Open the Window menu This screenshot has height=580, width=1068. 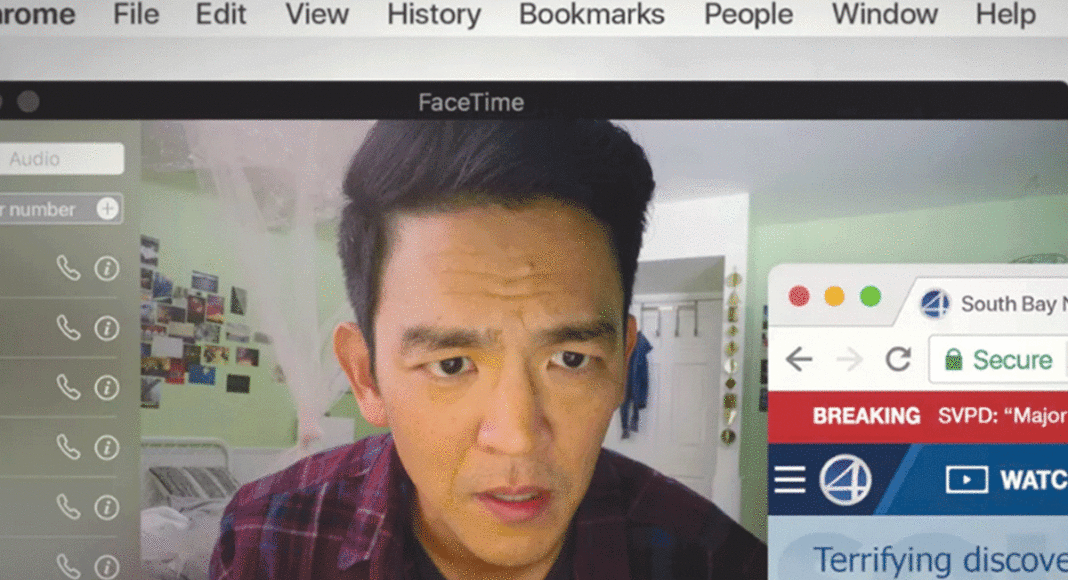(x=885, y=14)
